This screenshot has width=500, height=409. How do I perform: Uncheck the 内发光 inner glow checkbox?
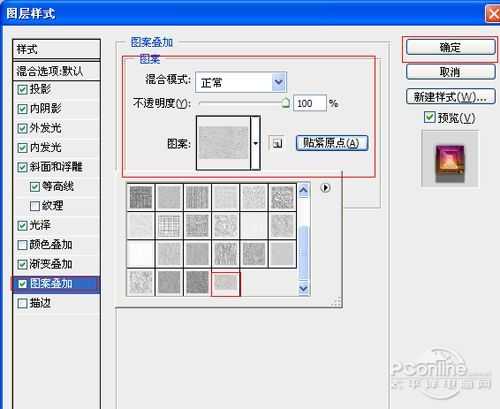(x=22, y=148)
